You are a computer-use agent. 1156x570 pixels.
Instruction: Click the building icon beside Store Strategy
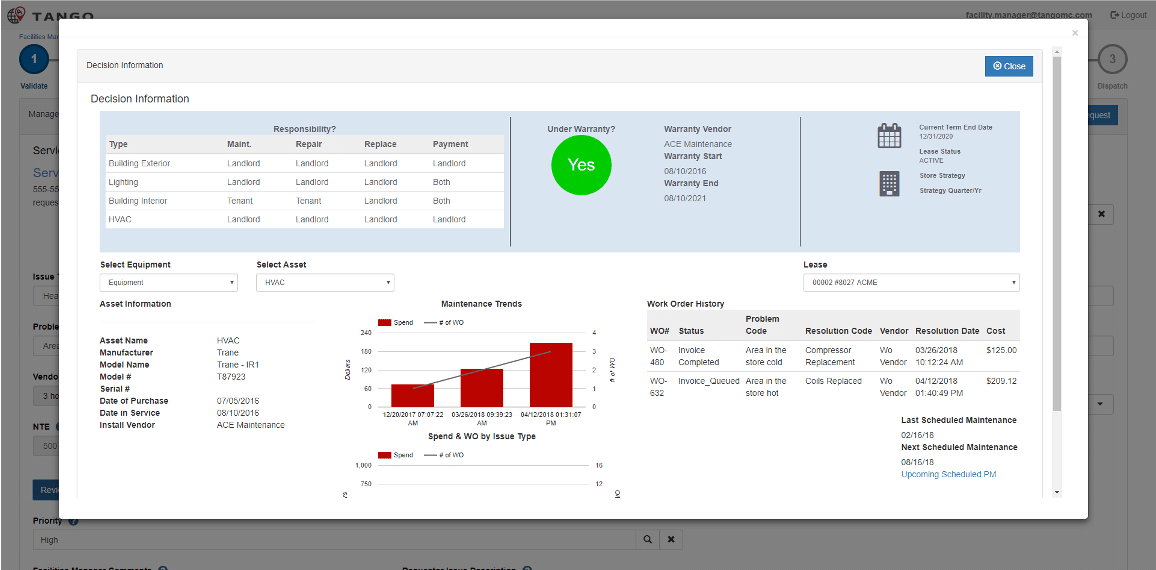[x=889, y=183]
